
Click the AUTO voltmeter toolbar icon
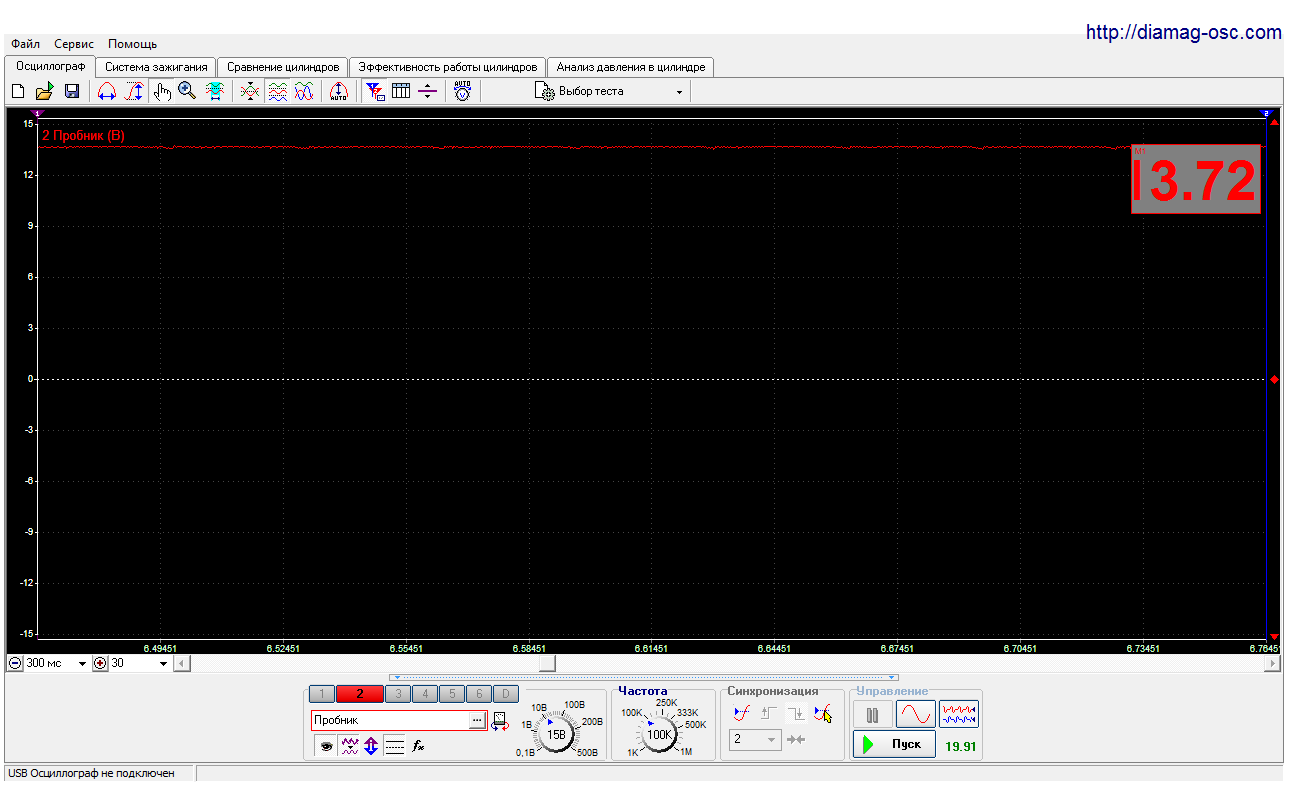click(x=462, y=91)
